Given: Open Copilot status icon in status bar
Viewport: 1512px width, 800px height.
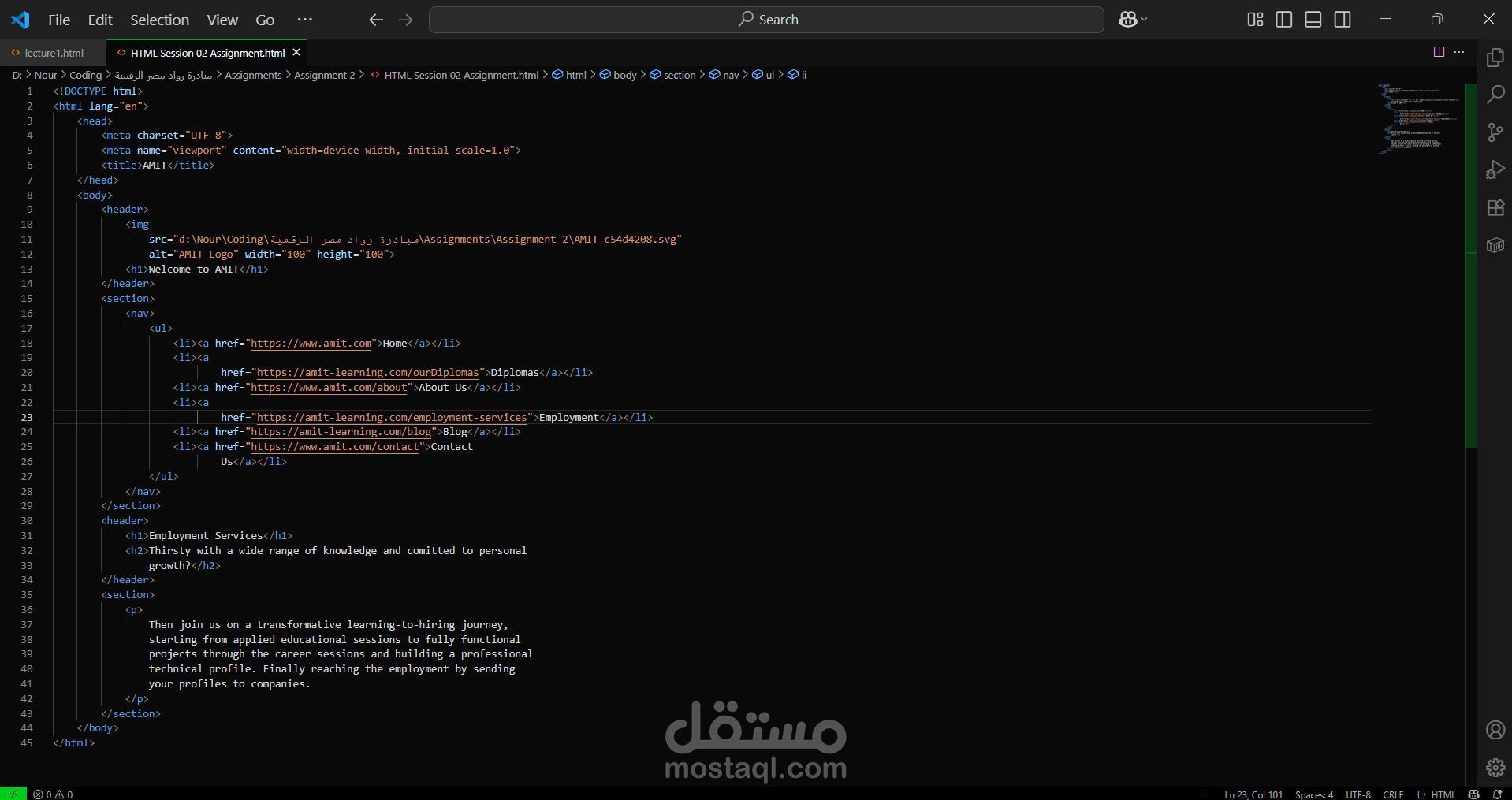Looking at the screenshot, I should [x=1473, y=794].
